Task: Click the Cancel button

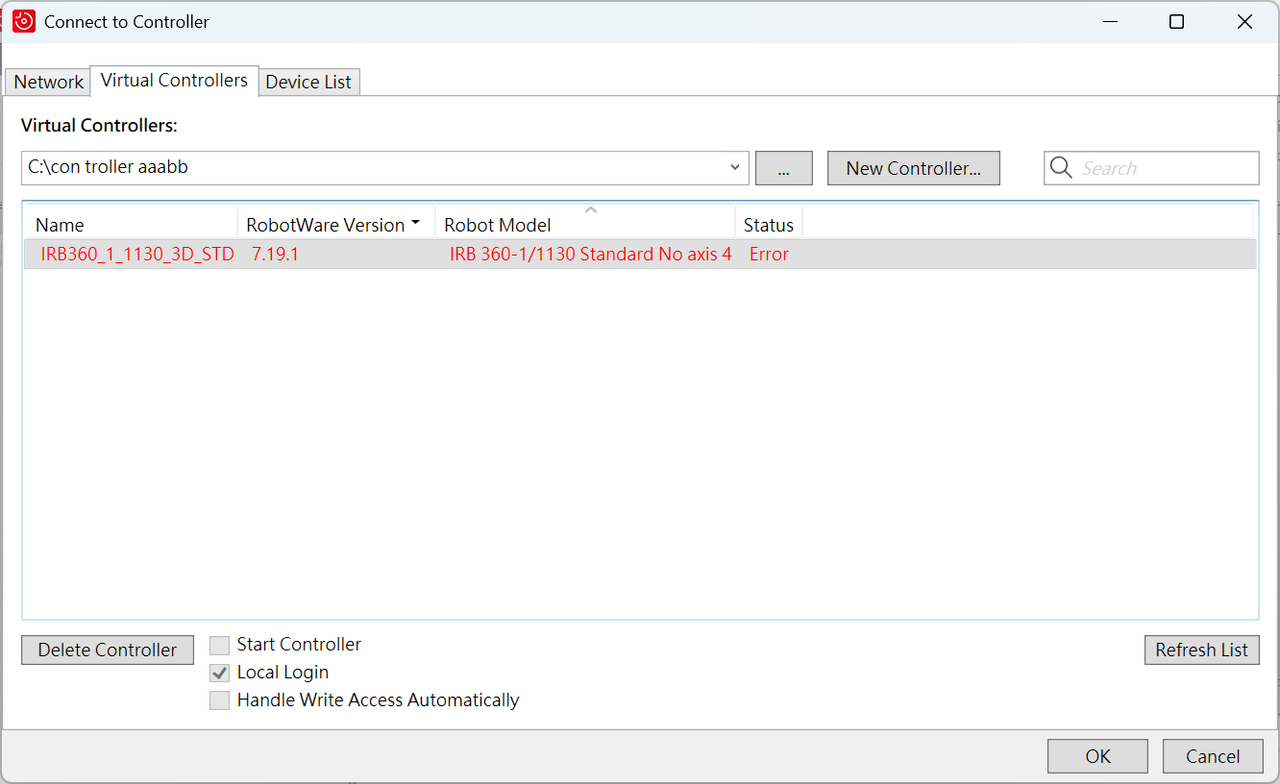Action: click(1212, 756)
